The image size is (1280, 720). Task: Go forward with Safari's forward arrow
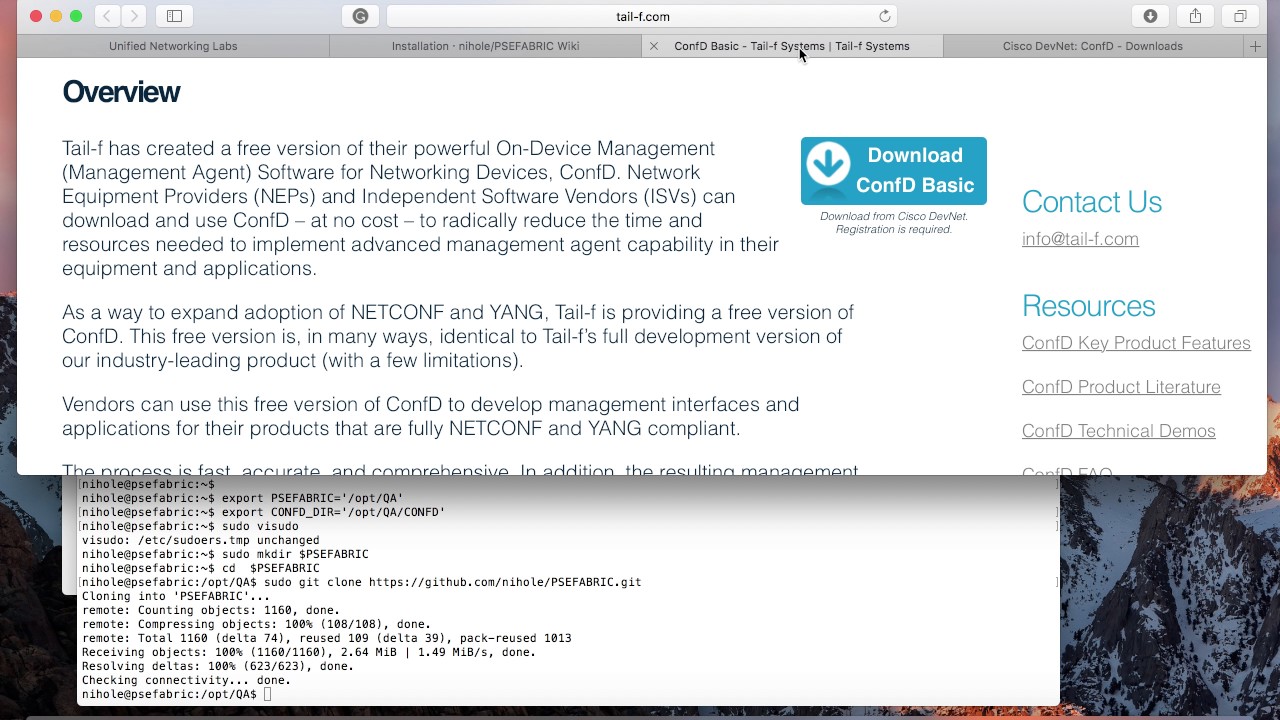click(134, 16)
